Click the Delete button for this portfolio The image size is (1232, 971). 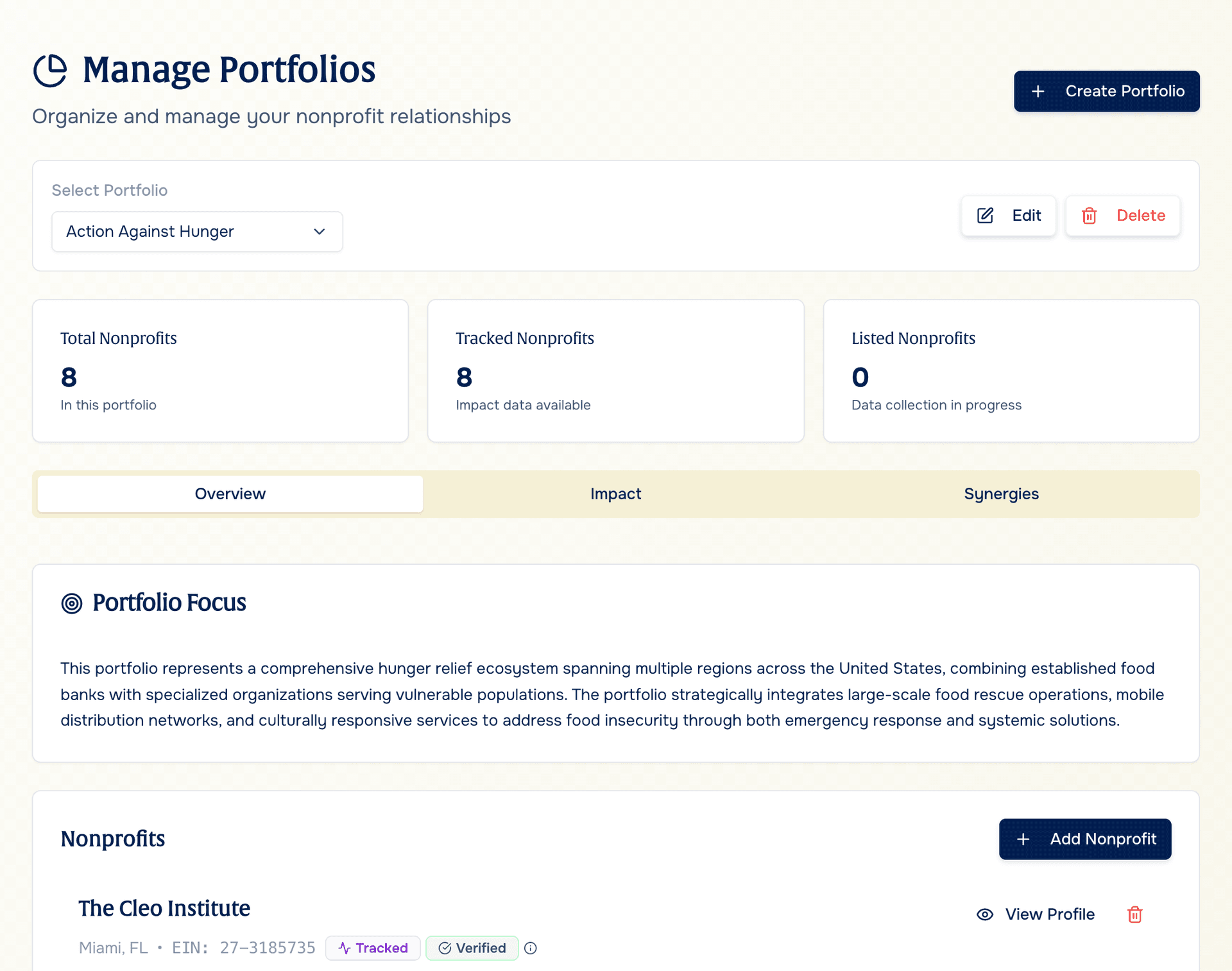[x=1123, y=216]
